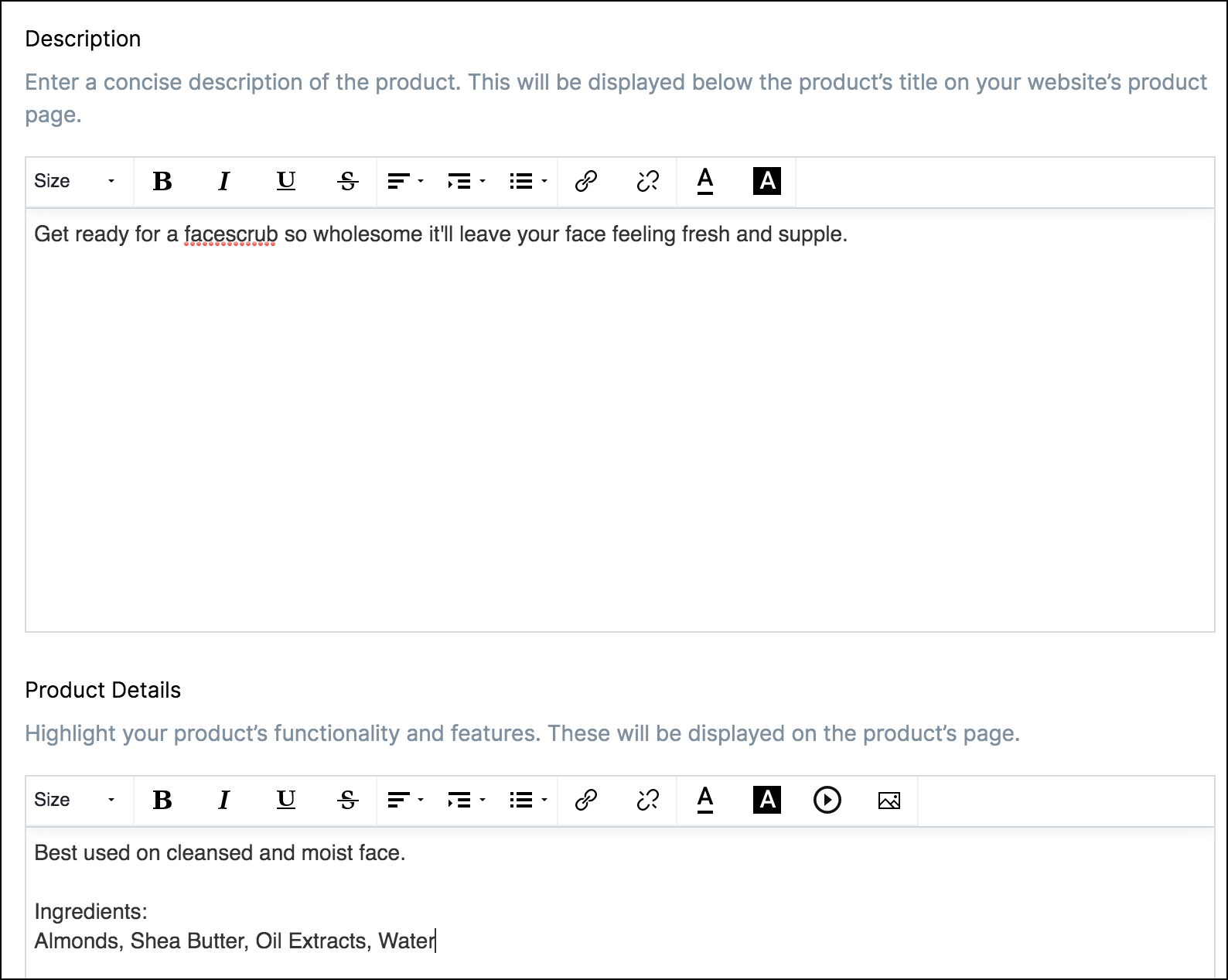Unlink text in Product Details toolbar
This screenshot has height=980, width=1228.
648,800
